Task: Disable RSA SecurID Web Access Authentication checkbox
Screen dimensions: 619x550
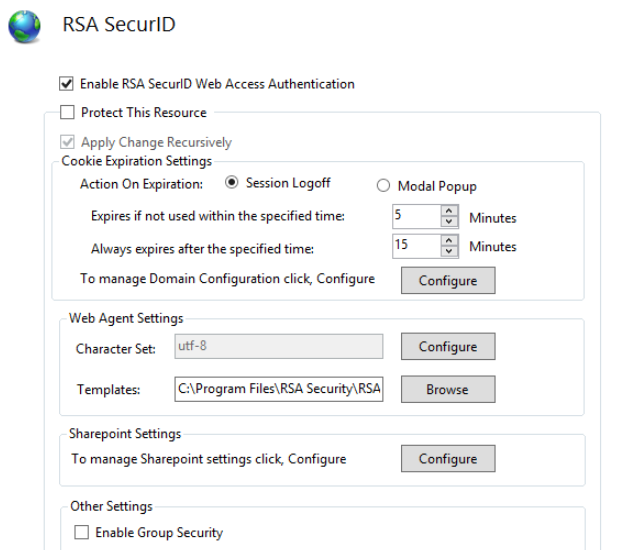Action: 67,84
